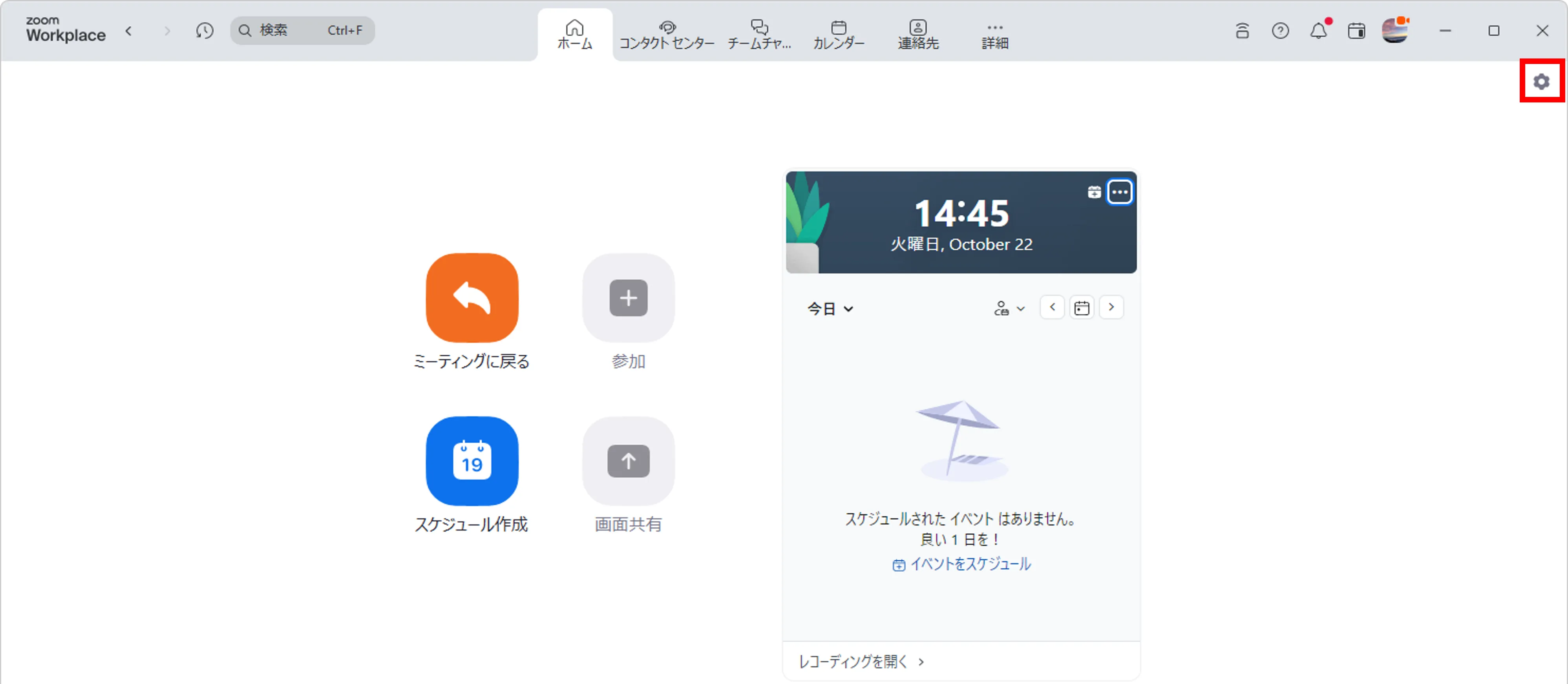The width and height of the screenshot is (1568, 684).
Task: Go to next day arrow in calendar
Action: [1111, 307]
